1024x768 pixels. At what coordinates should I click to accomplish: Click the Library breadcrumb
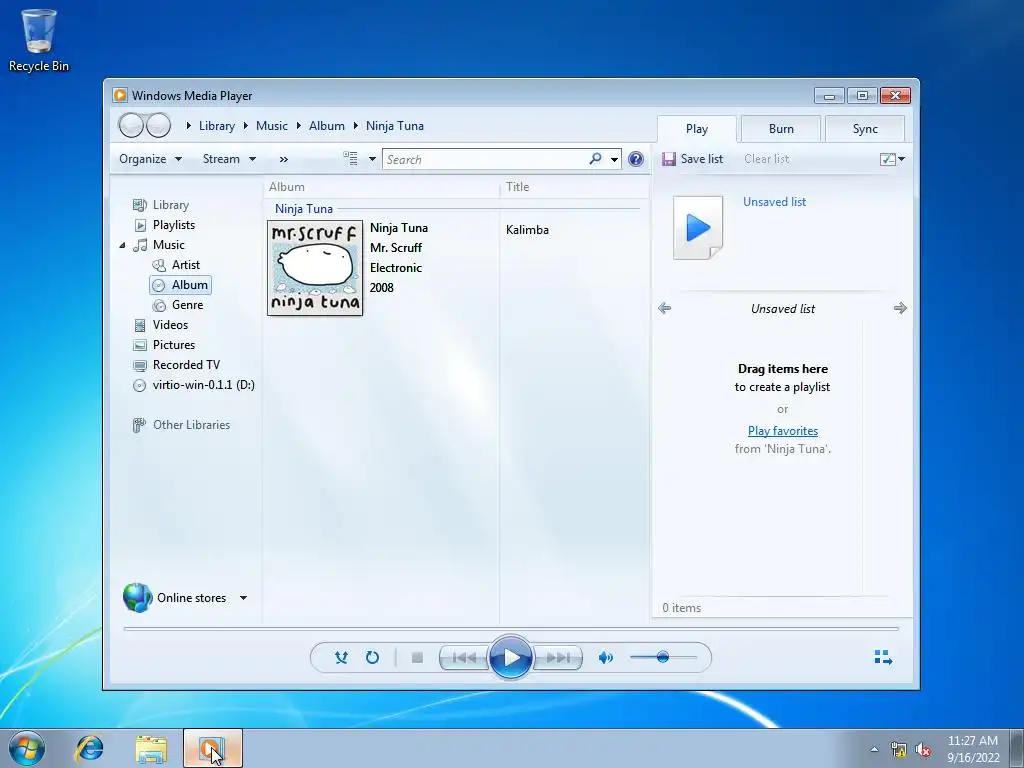[217, 126]
